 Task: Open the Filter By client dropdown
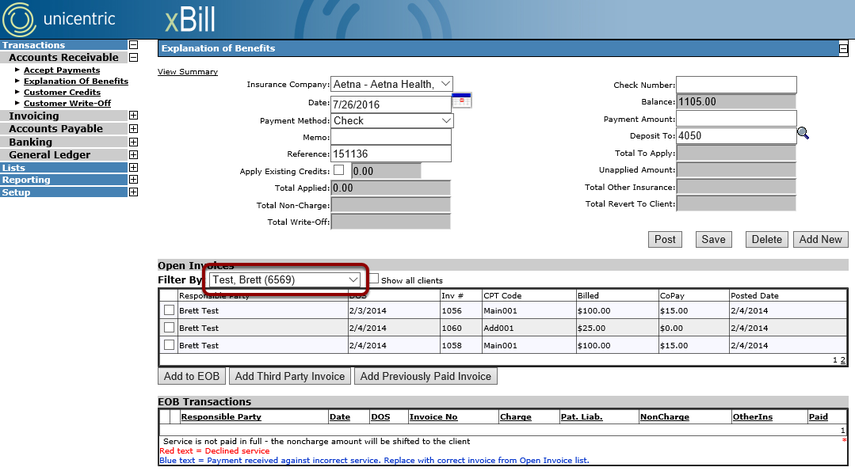click(x=285, y=280)
